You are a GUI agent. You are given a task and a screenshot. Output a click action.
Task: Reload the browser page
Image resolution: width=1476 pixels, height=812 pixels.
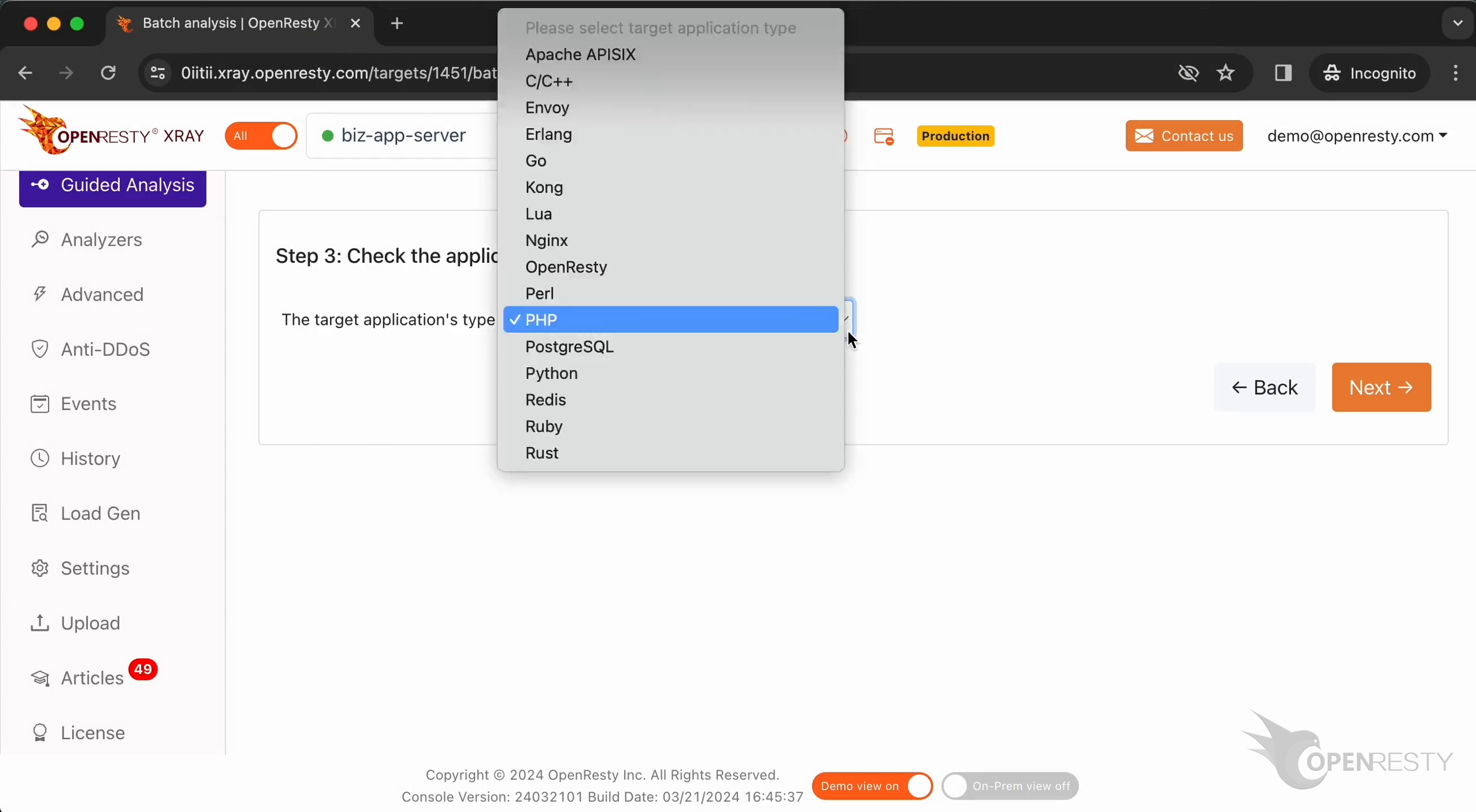click(x=108, y=73)
